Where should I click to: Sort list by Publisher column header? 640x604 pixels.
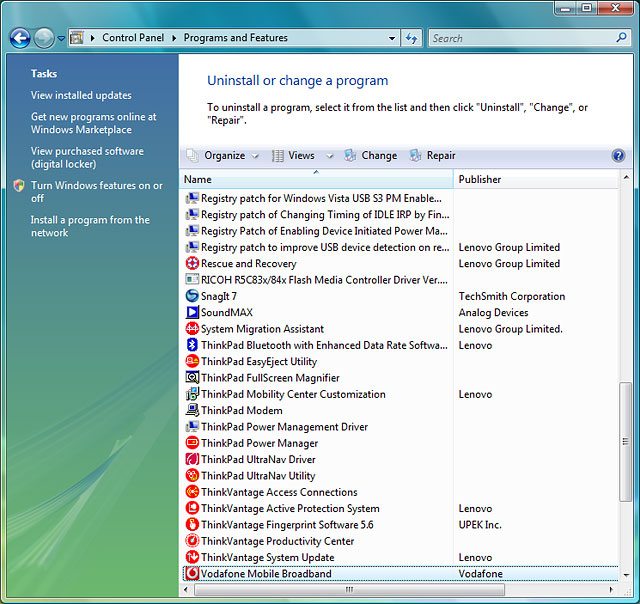[x=535, y=179]
